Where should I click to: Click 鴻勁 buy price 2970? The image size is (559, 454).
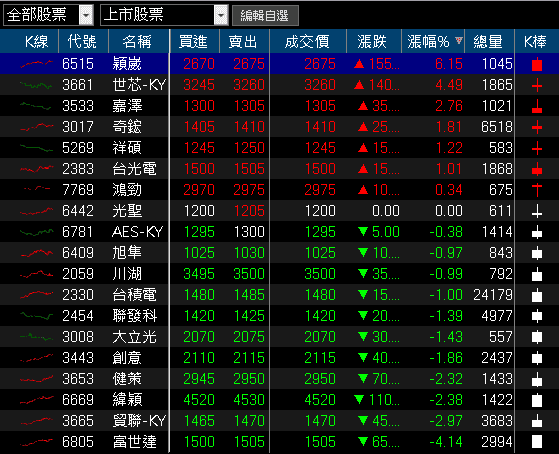tap(199, 190)
